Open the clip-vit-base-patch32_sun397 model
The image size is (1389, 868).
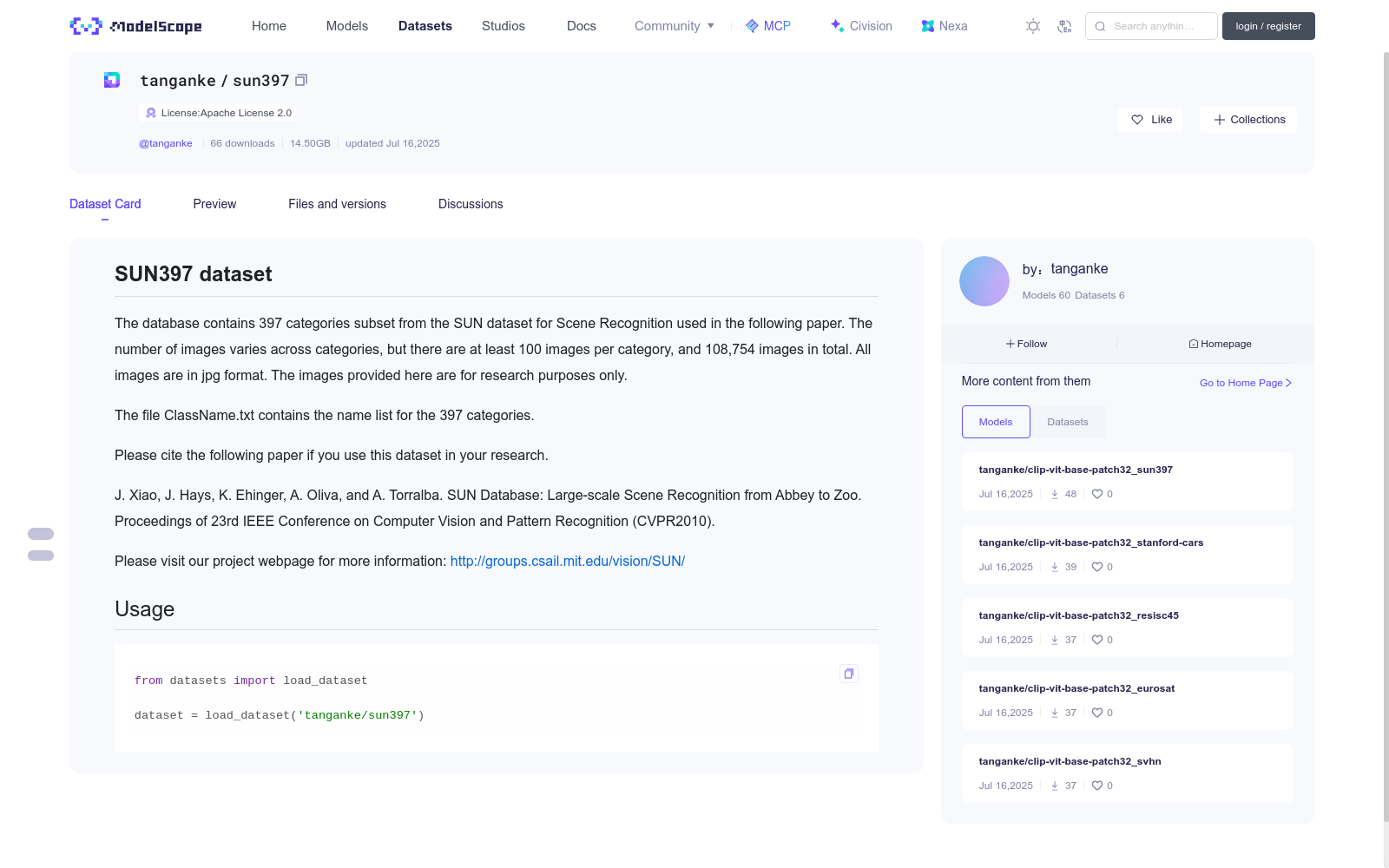click(x=1076, y=470)
